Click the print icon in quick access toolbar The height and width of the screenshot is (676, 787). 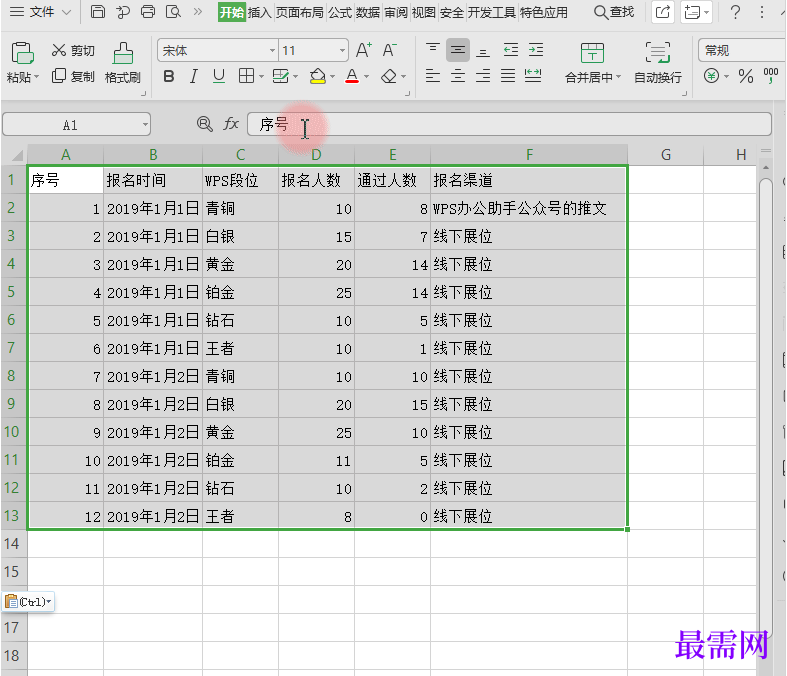point(148,12)
